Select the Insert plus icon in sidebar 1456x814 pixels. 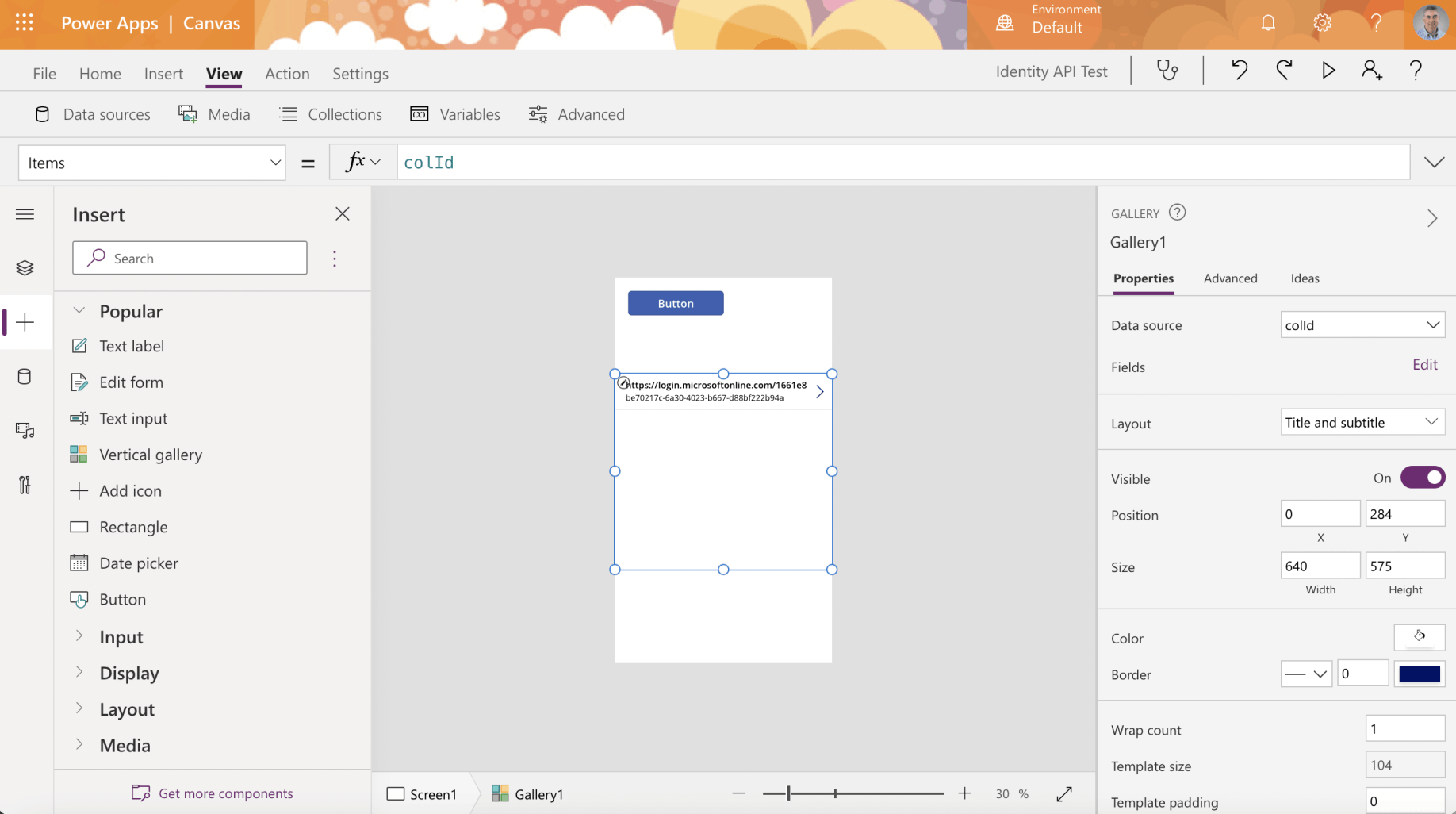[x=25, y=322]
